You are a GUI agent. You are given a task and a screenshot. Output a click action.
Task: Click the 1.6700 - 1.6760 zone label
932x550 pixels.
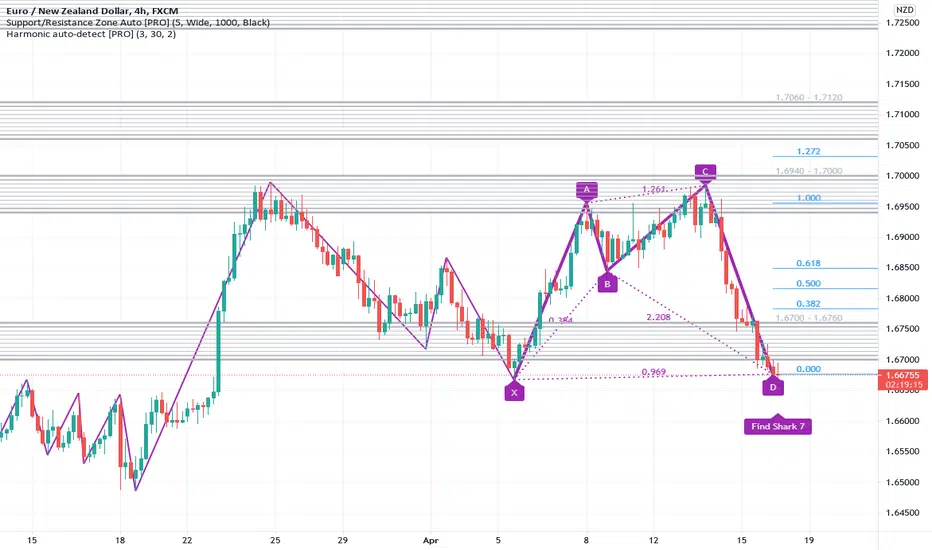[x=809, y=318]
